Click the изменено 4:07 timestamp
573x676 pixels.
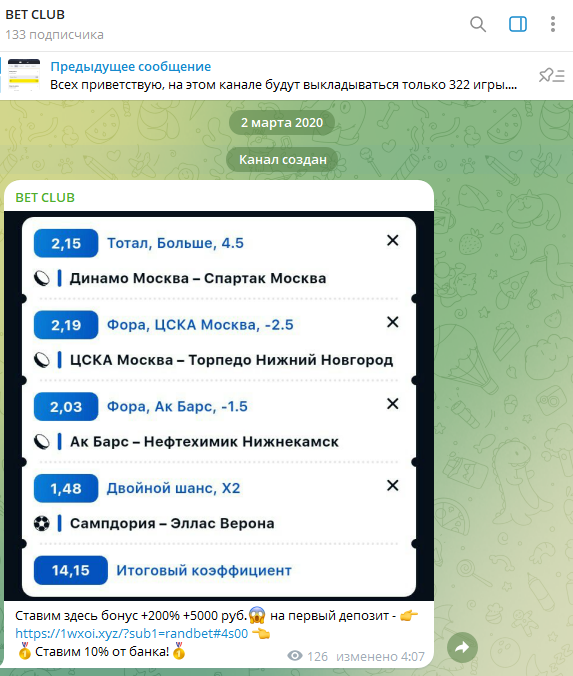pyautogui.click(x=380, y=657)
